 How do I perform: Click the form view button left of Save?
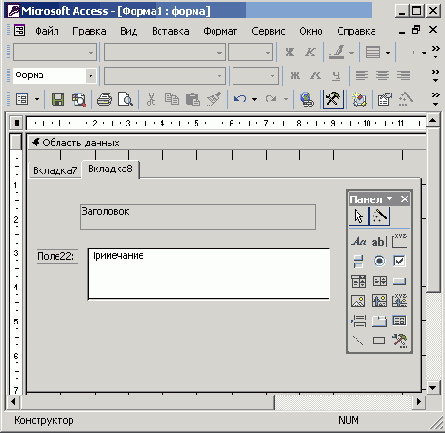tap(22, 99)
